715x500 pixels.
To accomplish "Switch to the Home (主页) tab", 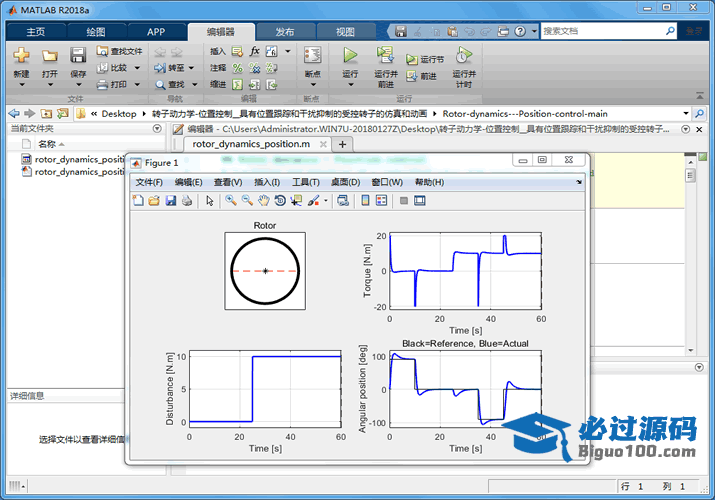I will pos(36,32).
